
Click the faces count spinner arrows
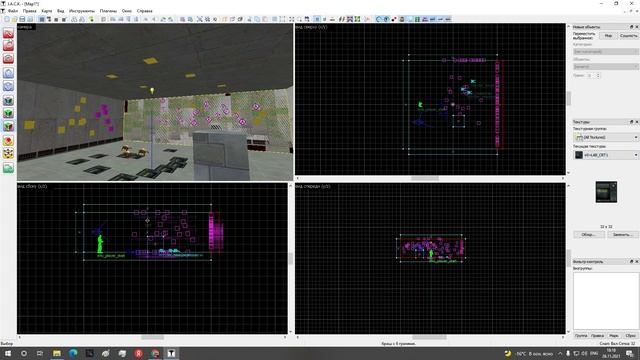pos(598,76)
